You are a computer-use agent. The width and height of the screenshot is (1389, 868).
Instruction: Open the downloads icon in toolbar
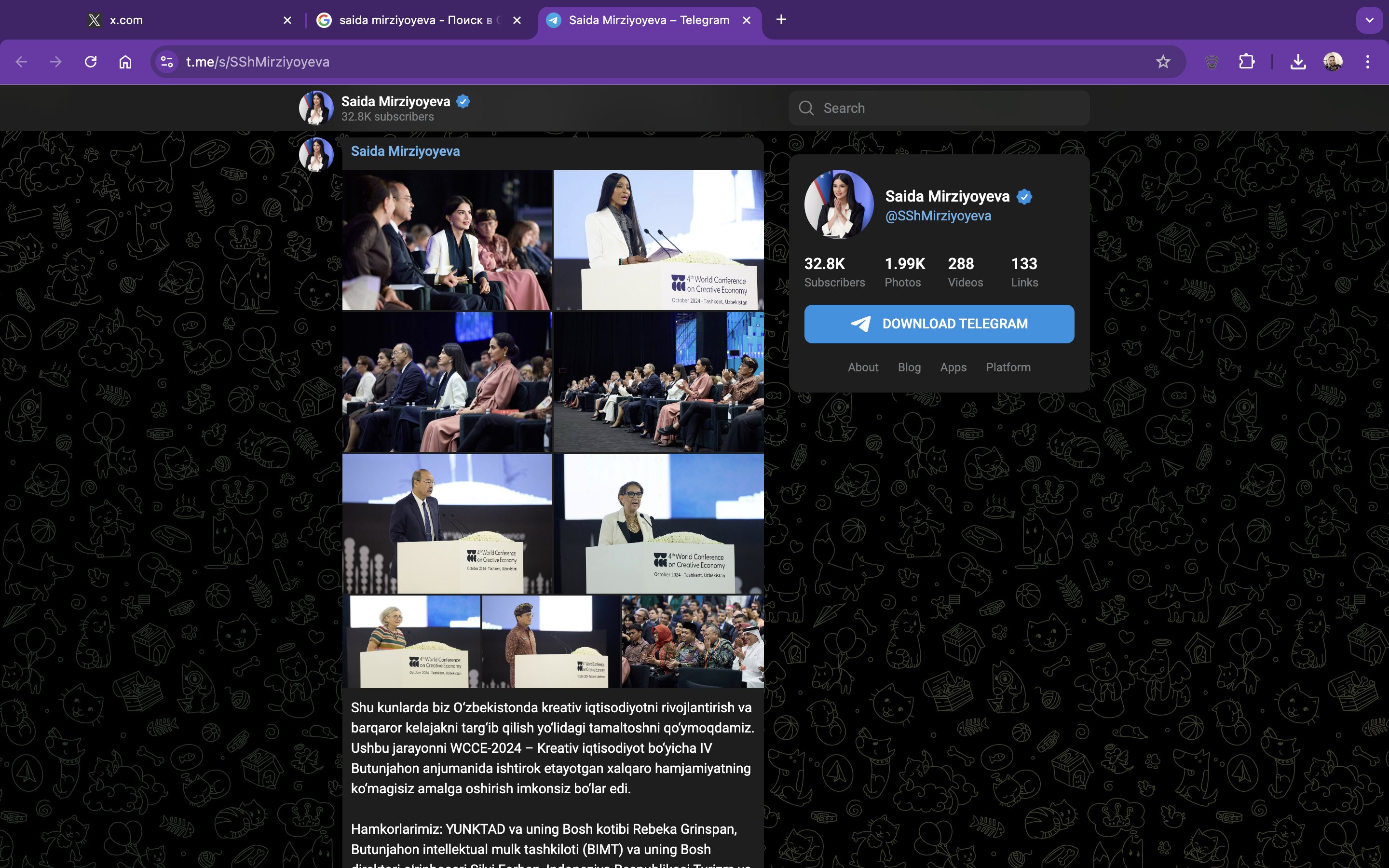coord(1298,62)
